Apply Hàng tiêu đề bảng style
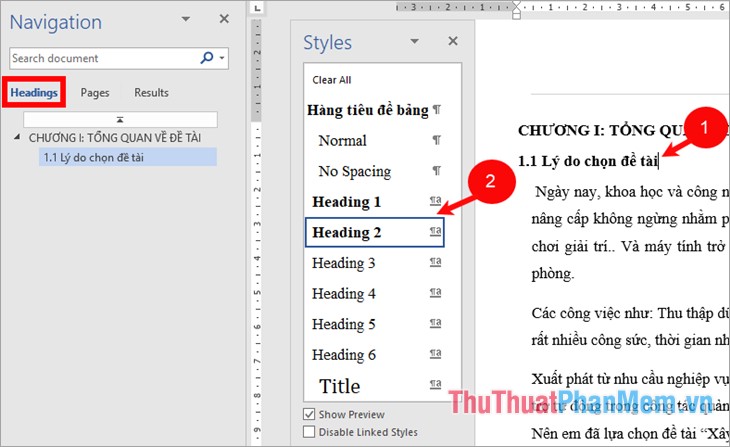Viewport: 730px width, 447px height. click(375, 110)
